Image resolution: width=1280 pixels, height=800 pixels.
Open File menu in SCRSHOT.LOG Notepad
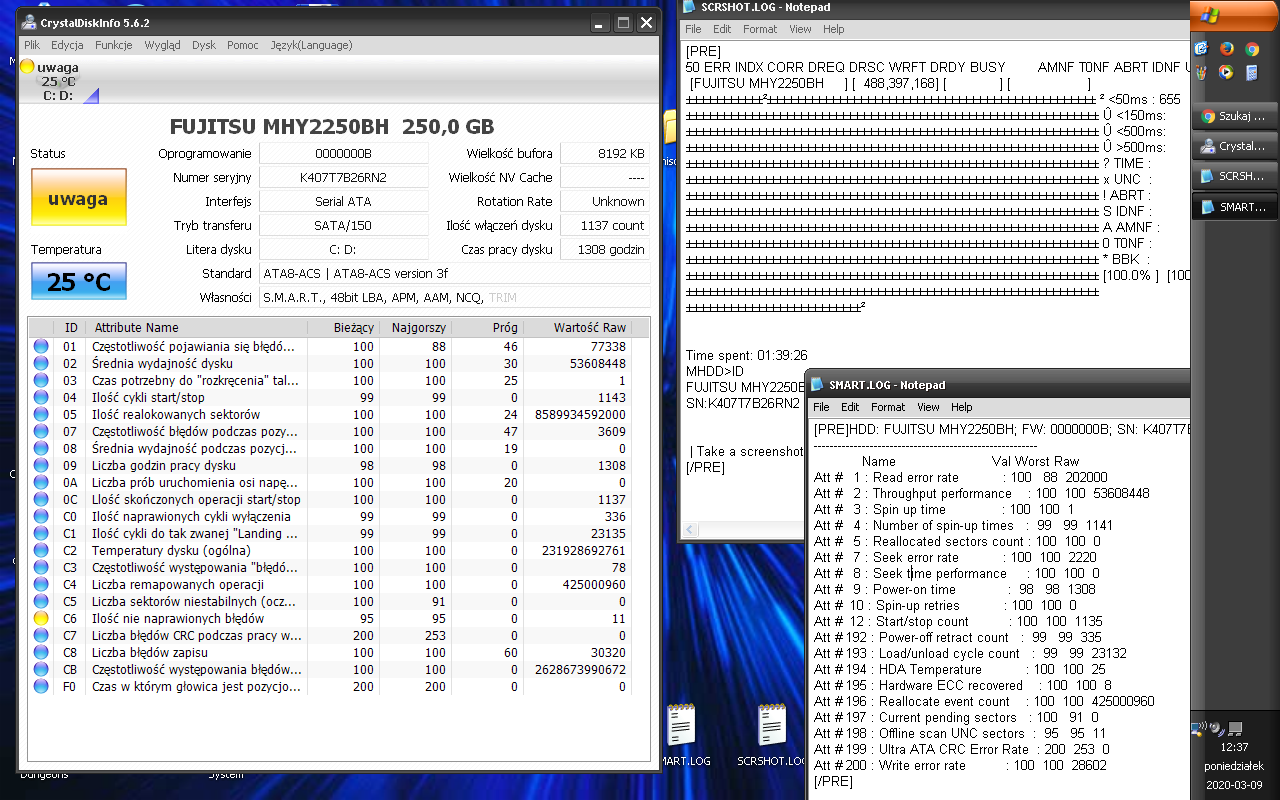click(693, 29)
